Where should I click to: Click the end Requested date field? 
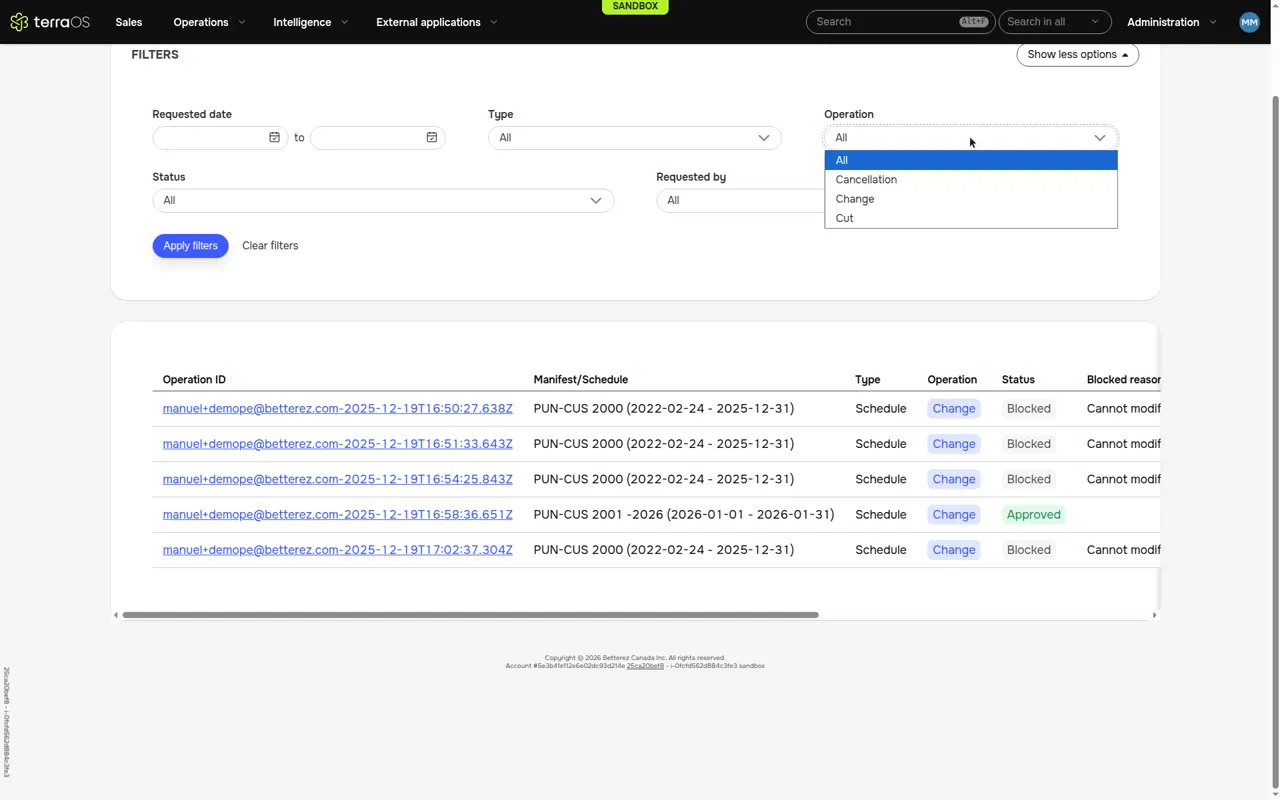point(378,138)
